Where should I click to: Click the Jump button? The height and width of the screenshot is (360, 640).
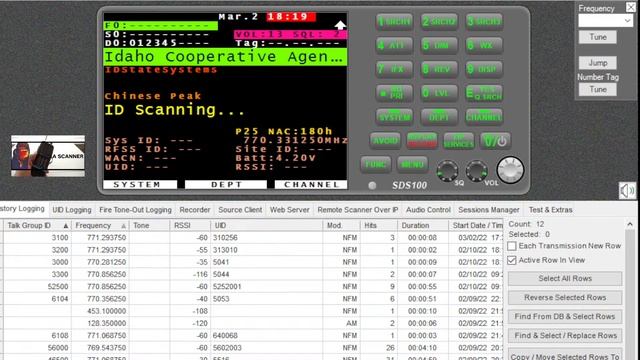click(x=598, y=63)
